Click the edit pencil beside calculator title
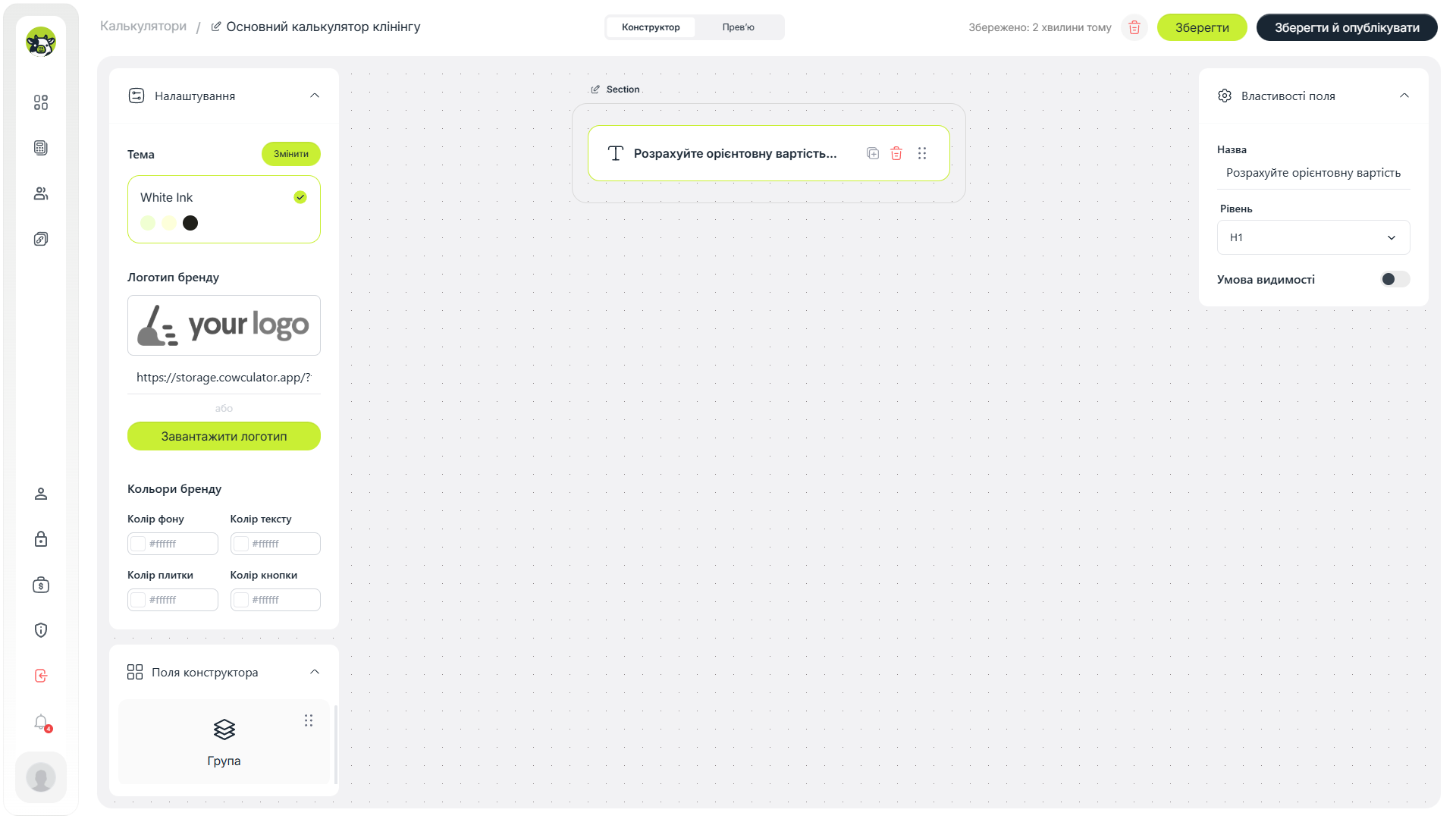The height and width of the screenshot is (819, 1456). (x=216, y=27)
